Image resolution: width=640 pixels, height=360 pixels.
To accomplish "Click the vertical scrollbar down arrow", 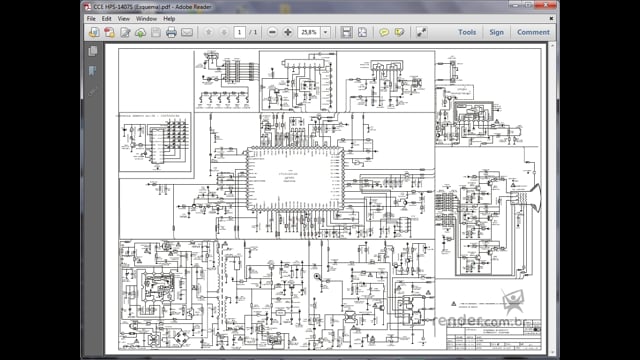I will coord(552,351).
